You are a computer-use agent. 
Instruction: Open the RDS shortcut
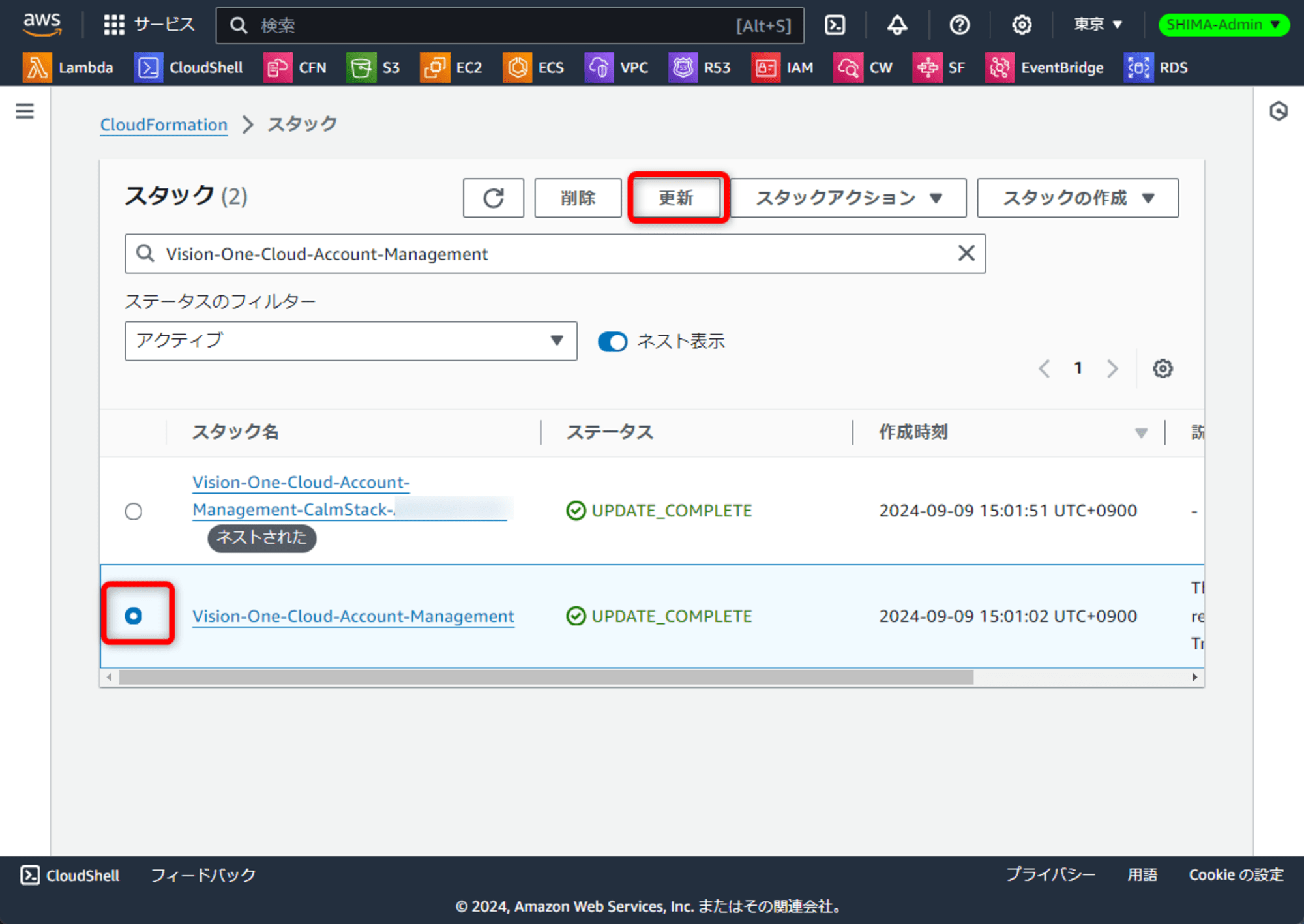(x=1156, y=67)
